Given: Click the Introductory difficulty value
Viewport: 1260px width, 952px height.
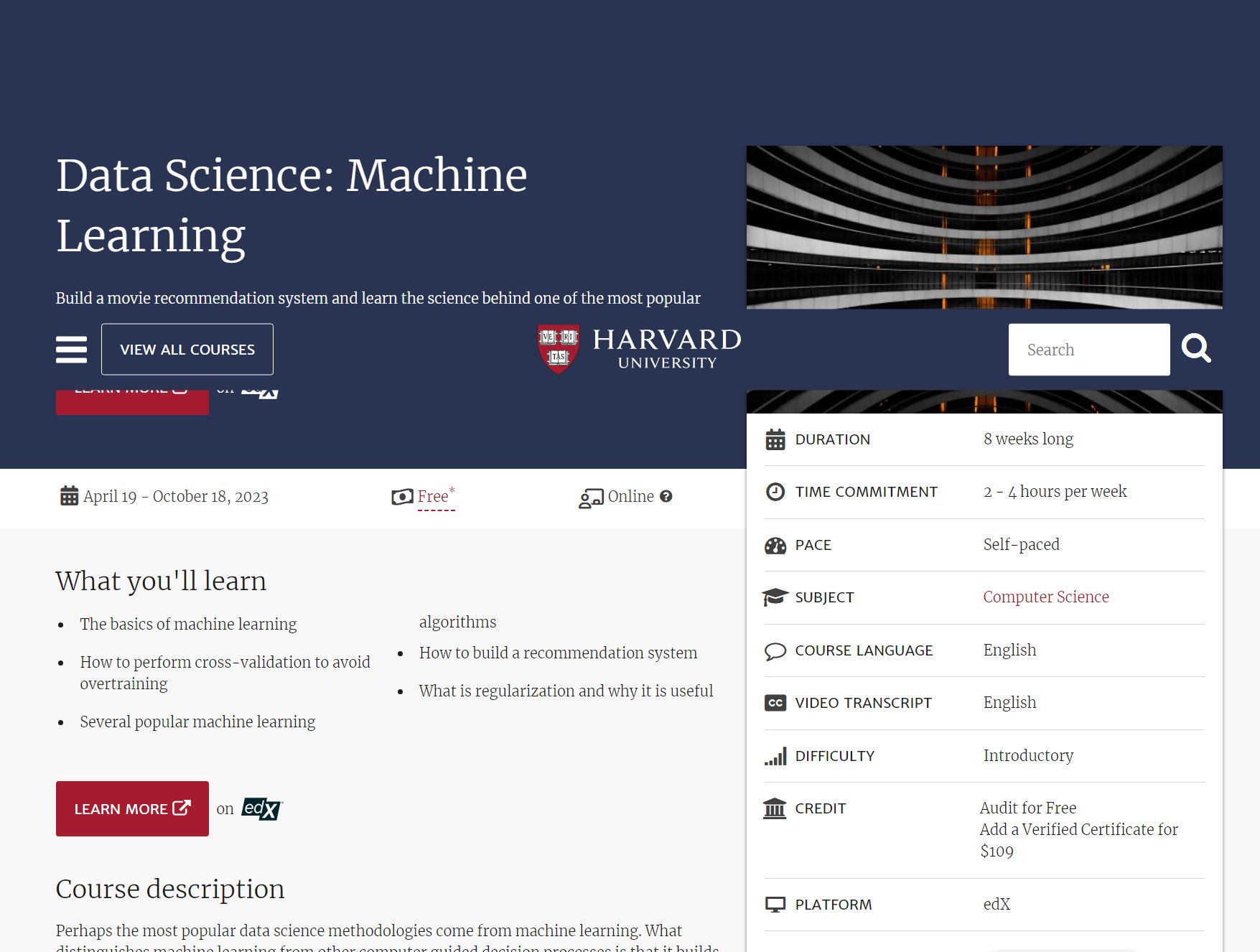Looking at the screenshot, I should [x=1028, y=755].
